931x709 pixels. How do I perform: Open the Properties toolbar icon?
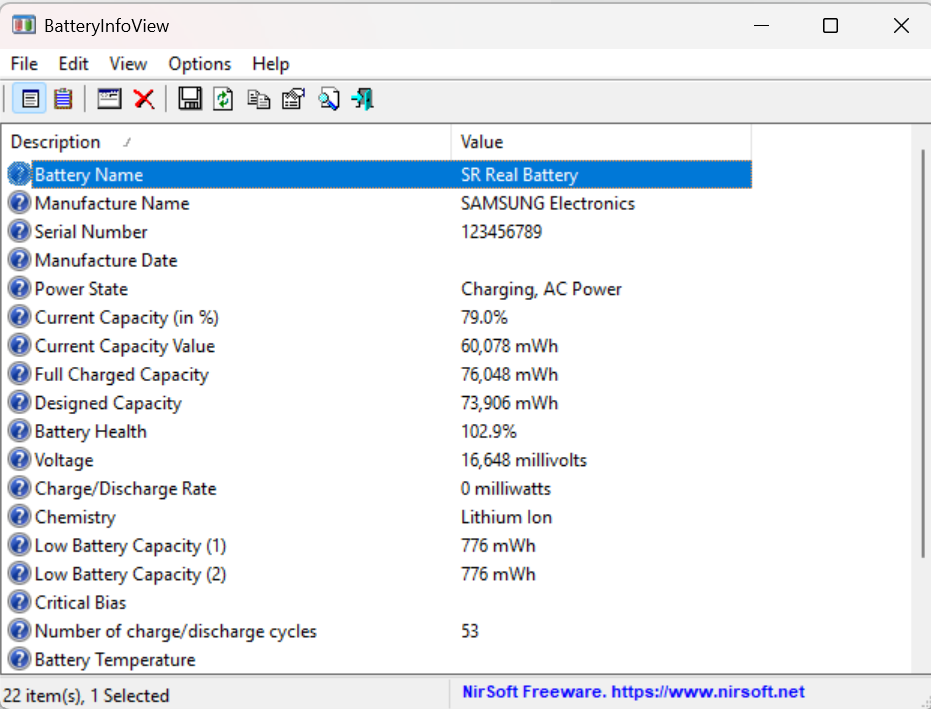[x=293, y=99]
